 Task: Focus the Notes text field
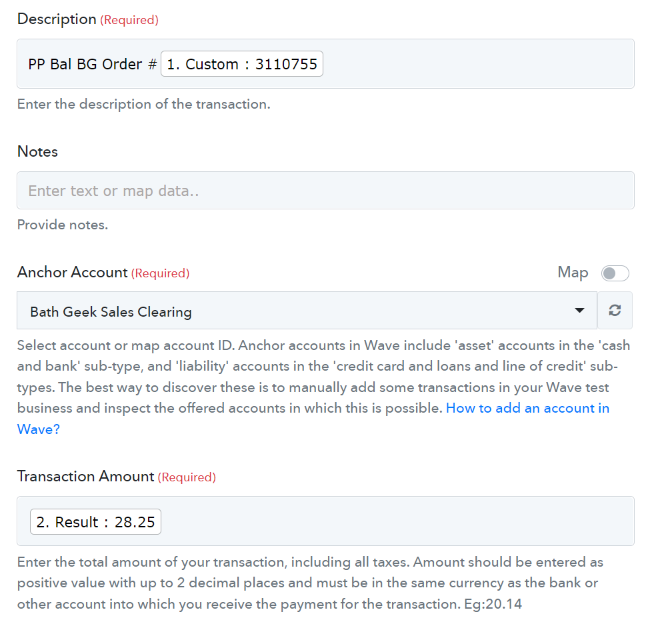click(x=326, y=190)
